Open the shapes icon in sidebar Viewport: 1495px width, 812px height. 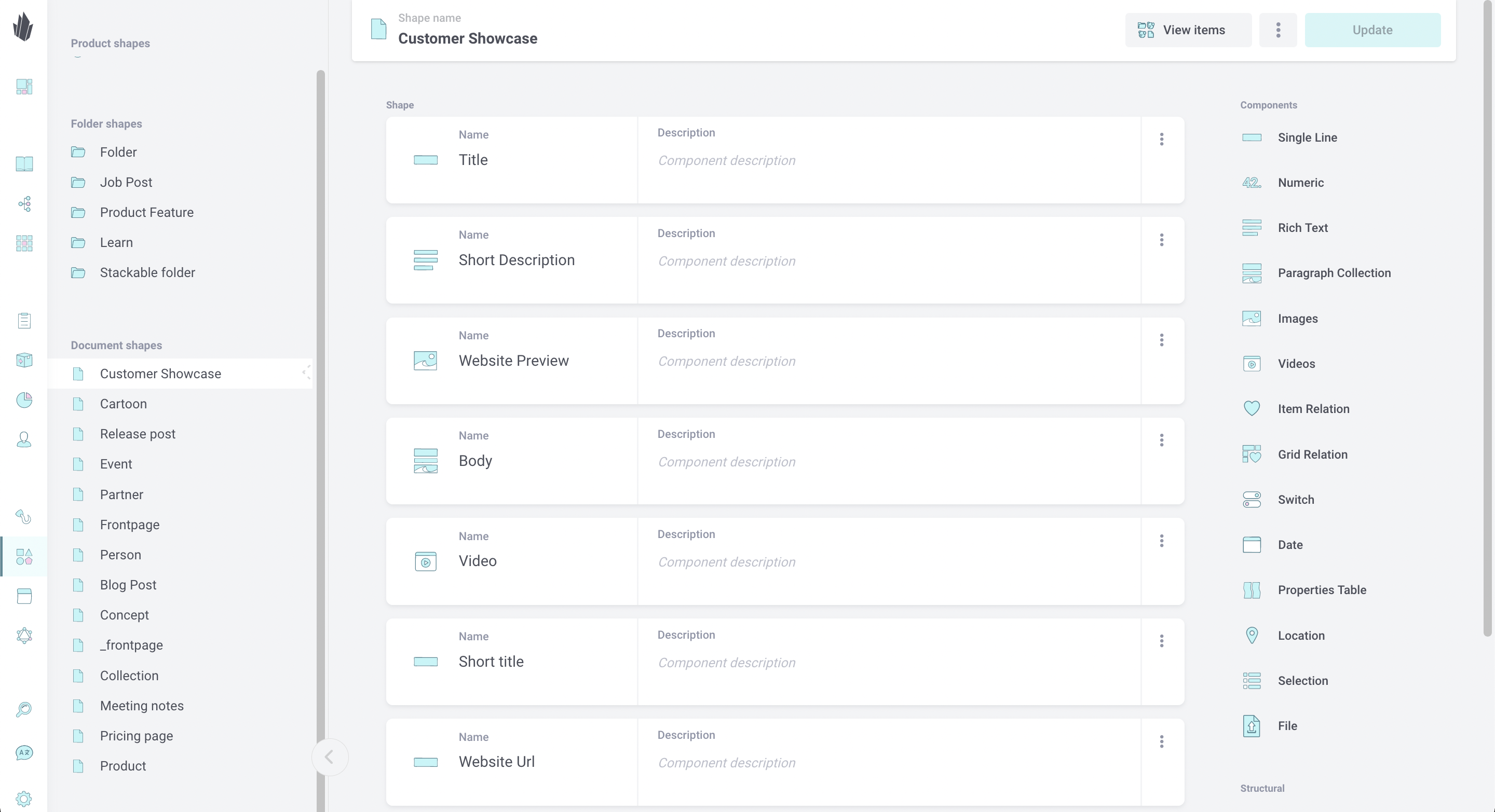pos(24,557)
